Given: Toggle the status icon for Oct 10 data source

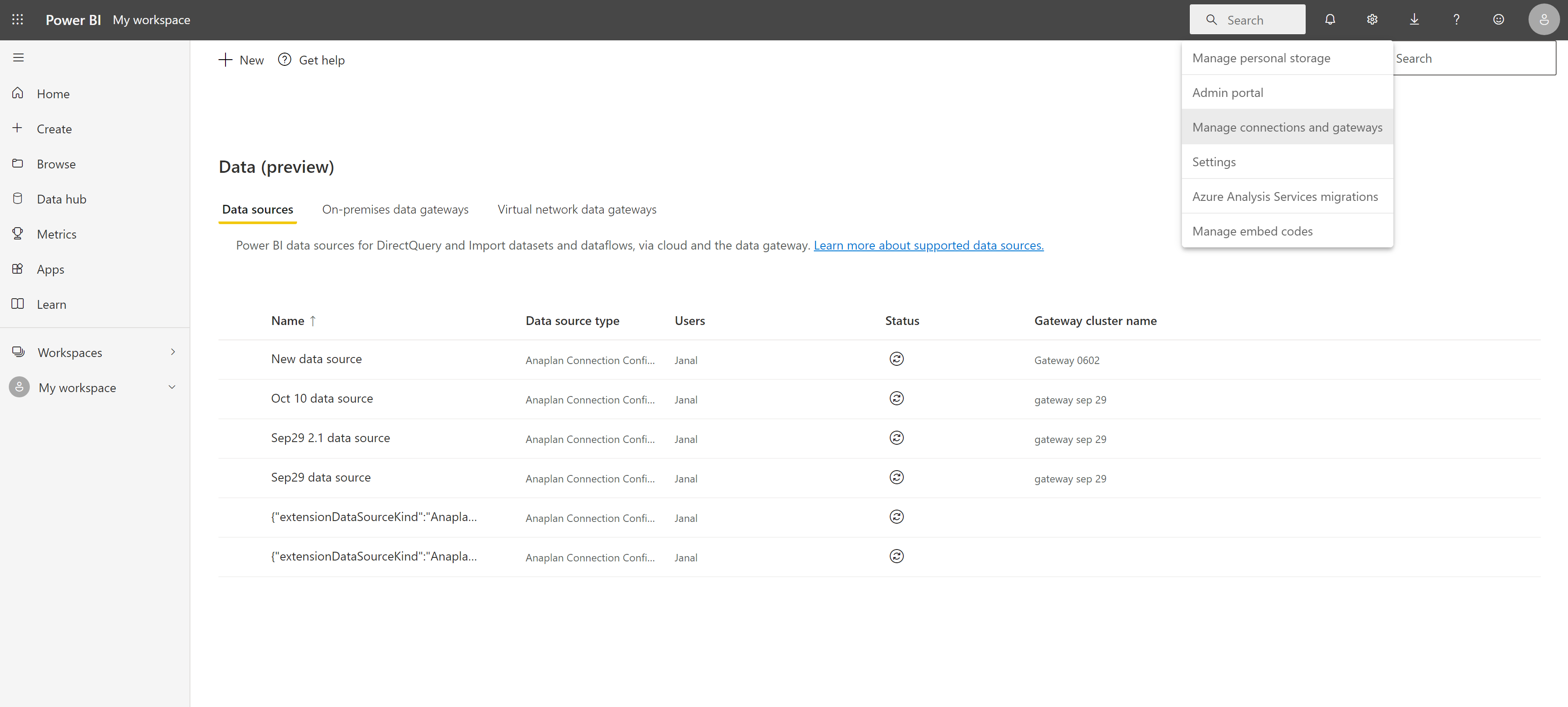Looking at the screenshot, I should (x=896, y=398).
